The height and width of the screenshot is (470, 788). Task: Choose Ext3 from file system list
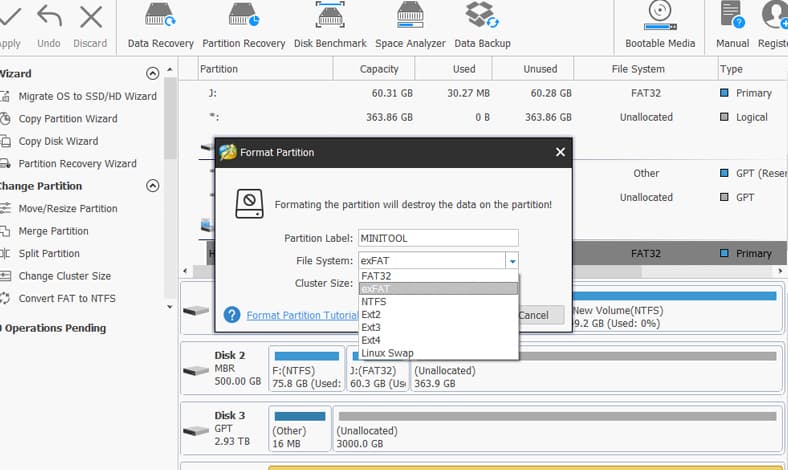click(438, 327)
